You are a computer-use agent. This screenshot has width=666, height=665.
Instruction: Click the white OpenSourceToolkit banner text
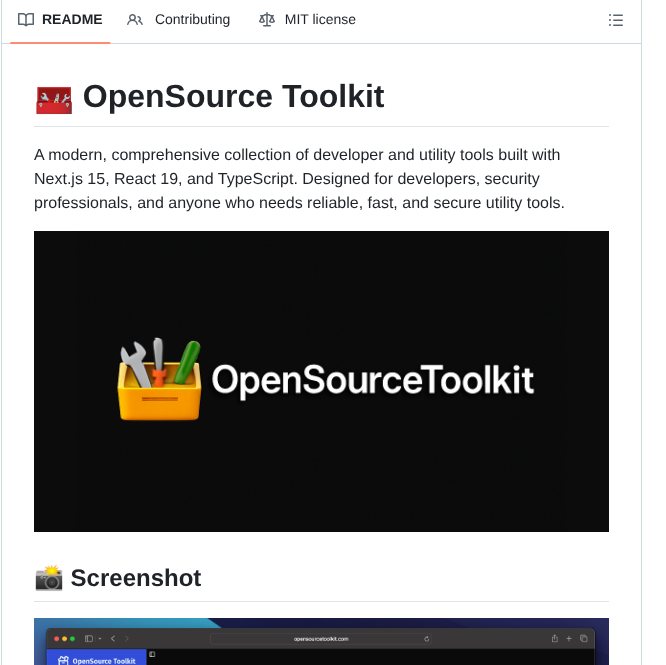pos(373,380)
